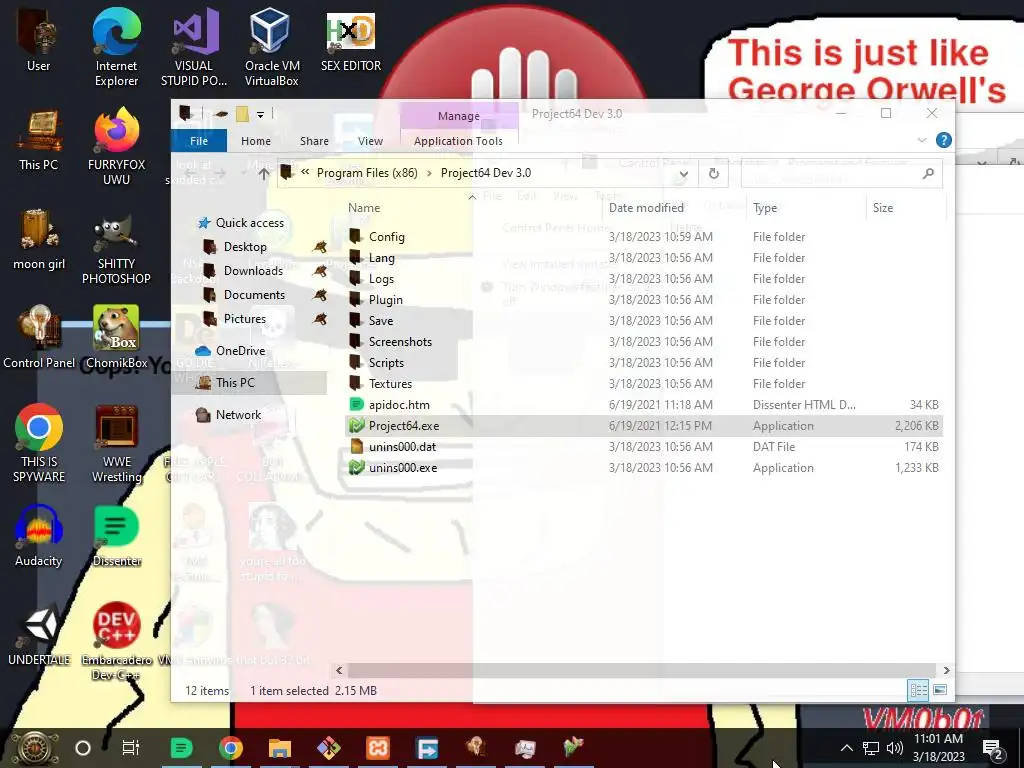Click the Explorer help question mark icon
The image size is (1024, 768).
(943, 140)
